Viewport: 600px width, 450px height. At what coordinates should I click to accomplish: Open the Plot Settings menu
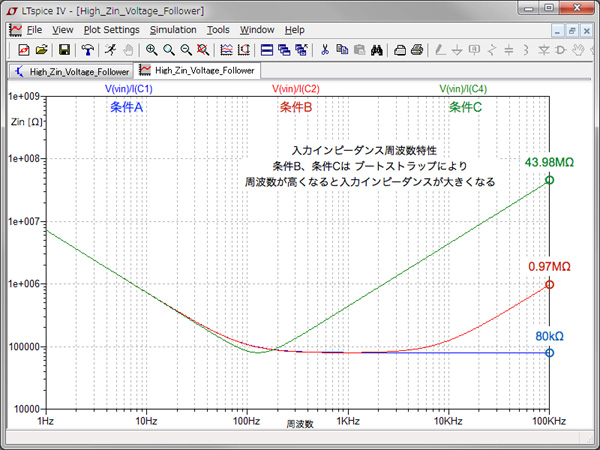[112, 30]
